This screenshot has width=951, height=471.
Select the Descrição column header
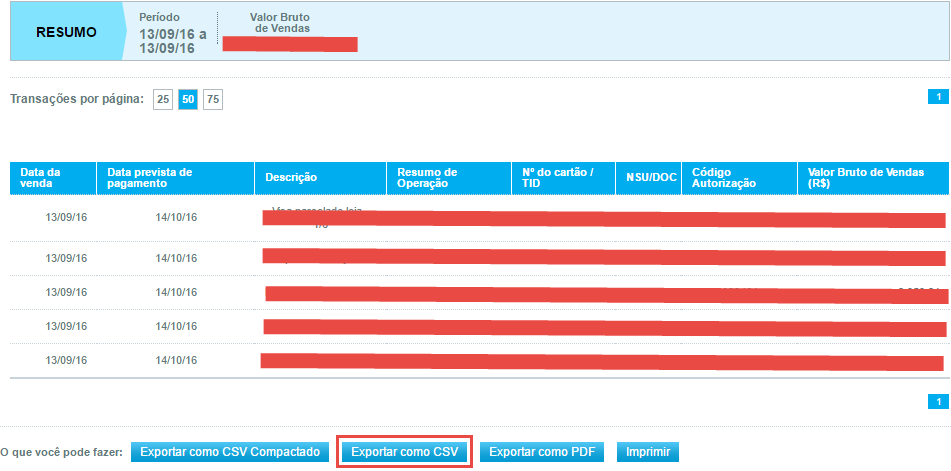tap(321, 178)
